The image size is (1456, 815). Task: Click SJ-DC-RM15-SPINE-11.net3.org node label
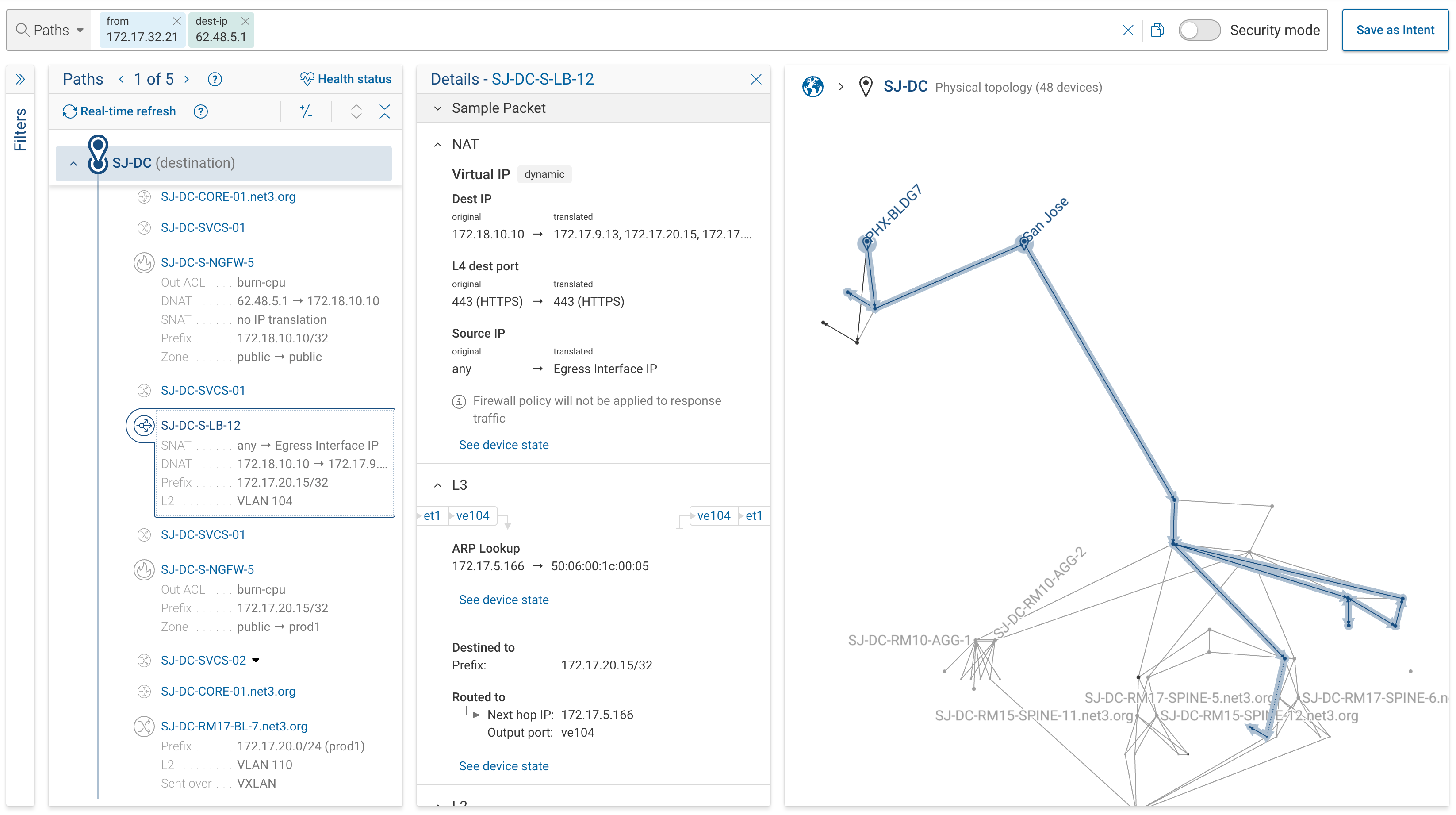pos(1034,715)
